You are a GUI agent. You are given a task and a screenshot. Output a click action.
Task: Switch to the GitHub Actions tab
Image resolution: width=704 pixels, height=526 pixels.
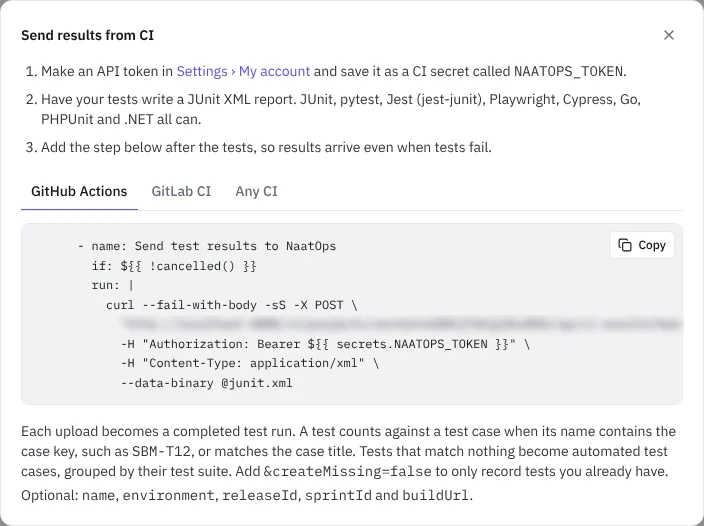coord(79,192)
